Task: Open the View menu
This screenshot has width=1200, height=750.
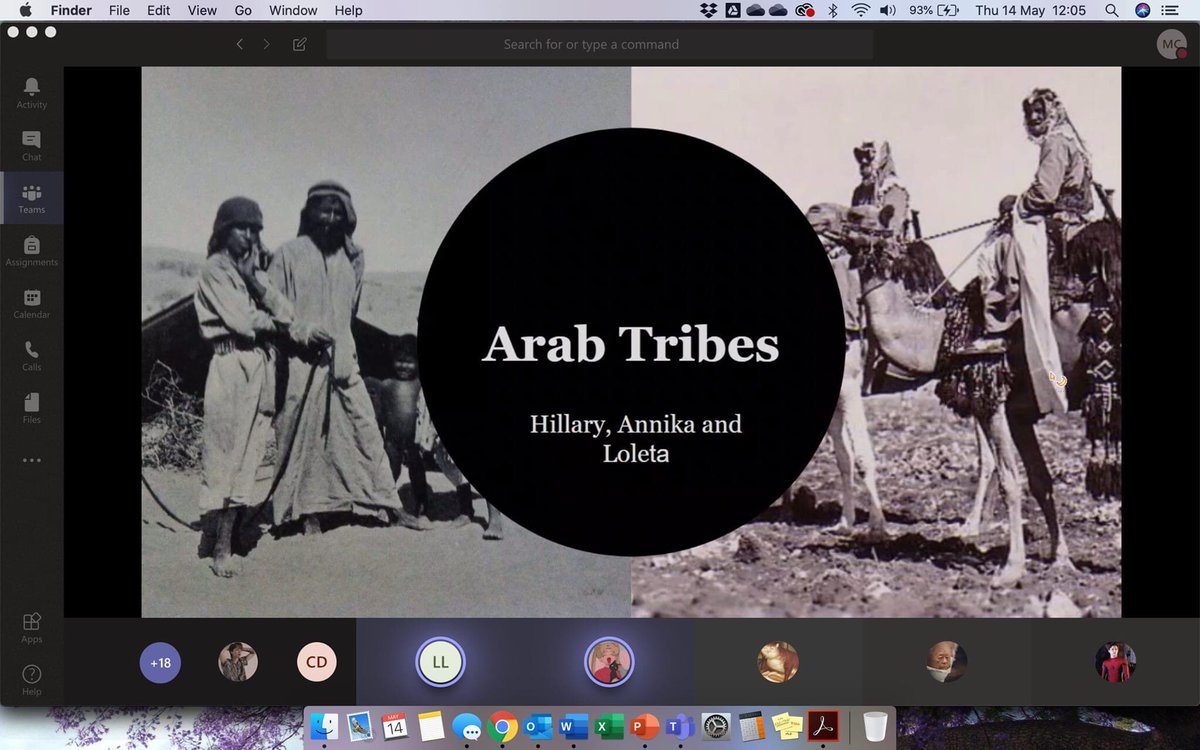Action: pos(202,10)
